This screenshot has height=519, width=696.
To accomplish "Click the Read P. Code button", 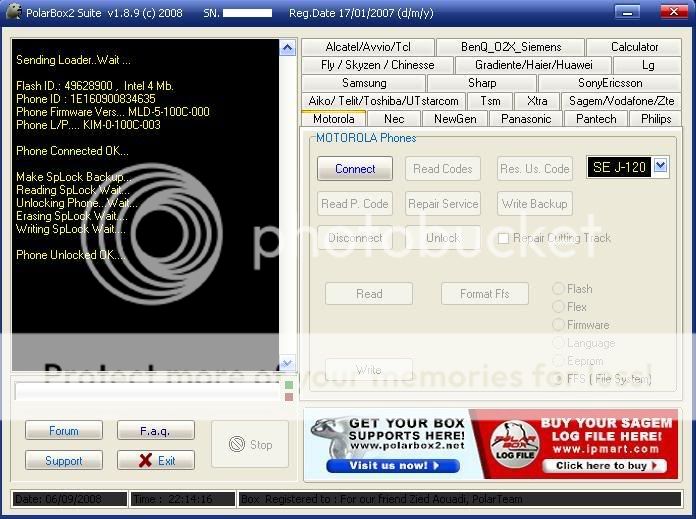I will pyautogui.click(x=355, y=204).
